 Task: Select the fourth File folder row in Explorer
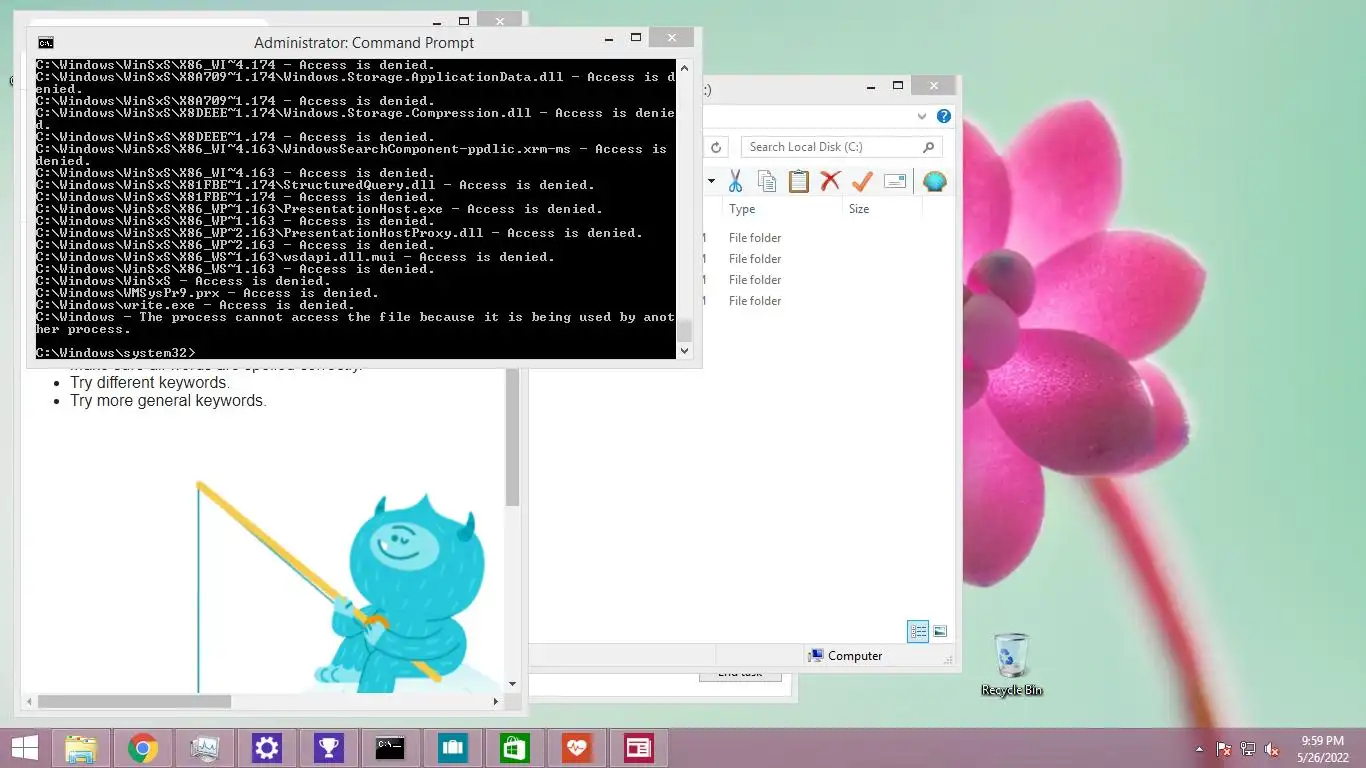755,301
